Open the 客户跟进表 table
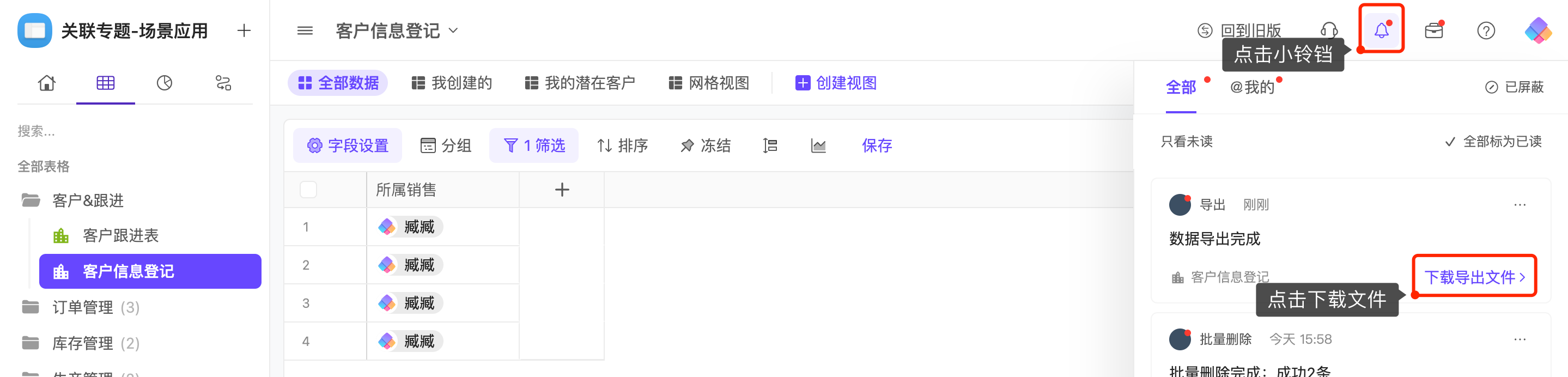 point(120,236)
